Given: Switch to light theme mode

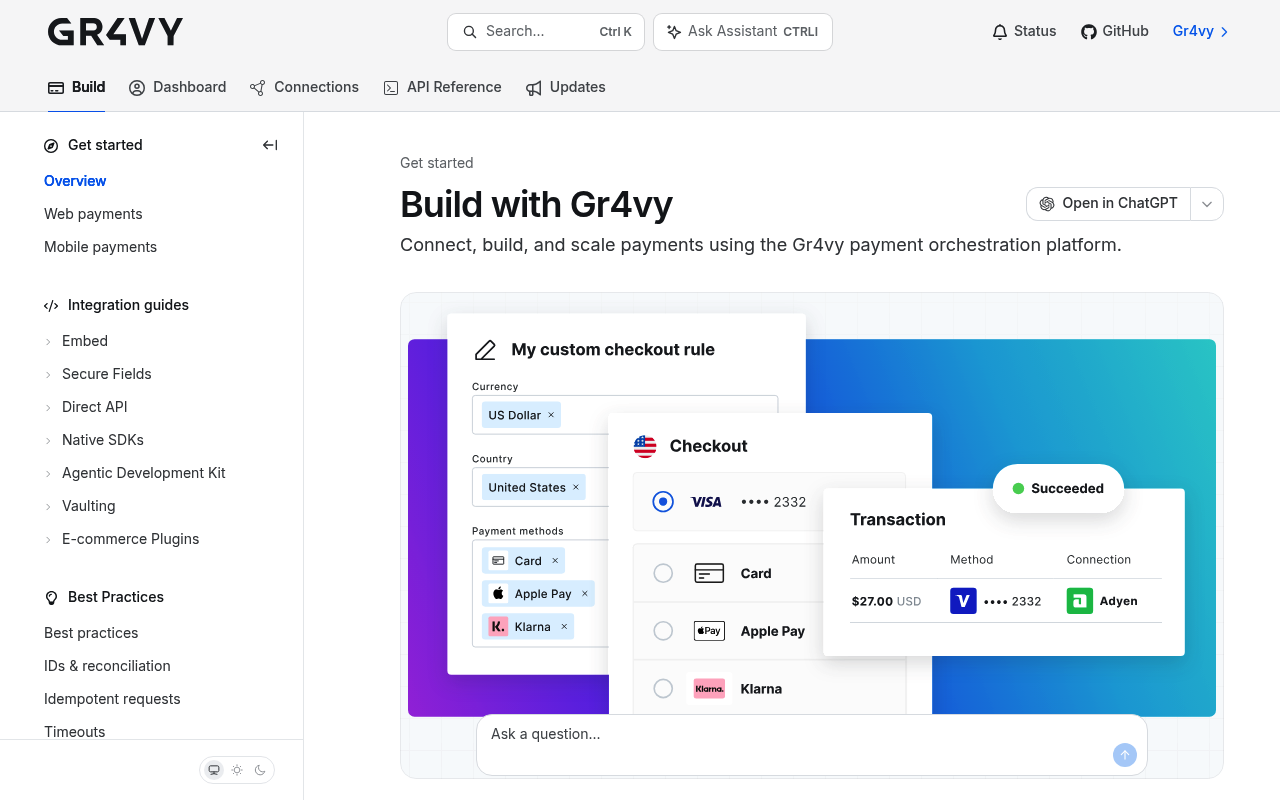Looking at the screenshot, I should coord(237,770).
